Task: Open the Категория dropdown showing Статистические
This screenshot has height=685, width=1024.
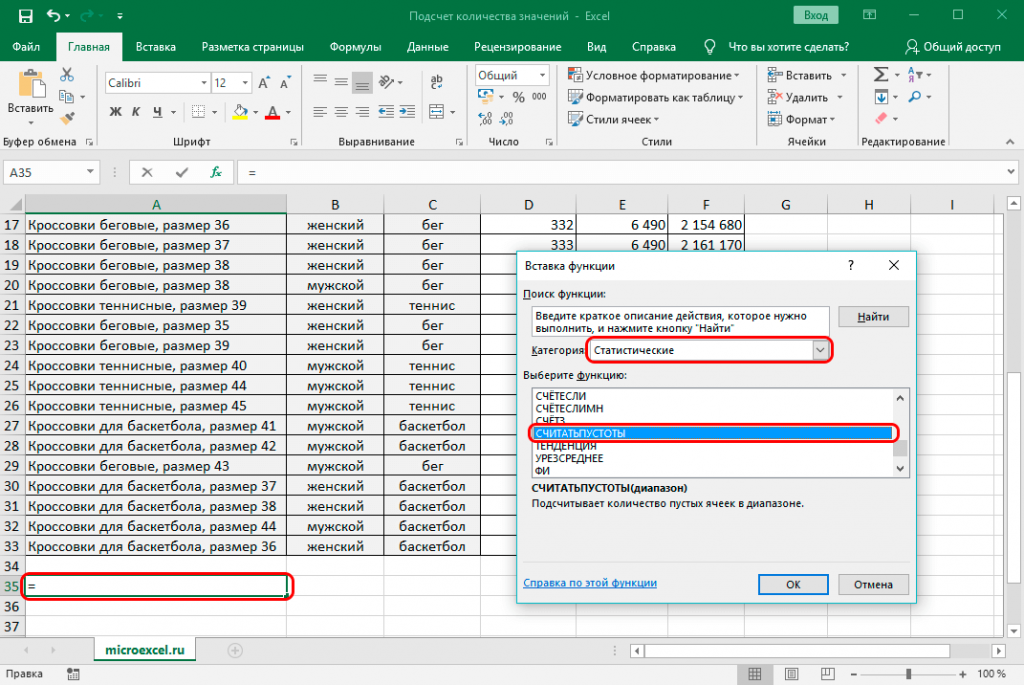Action: click(821, 350)
